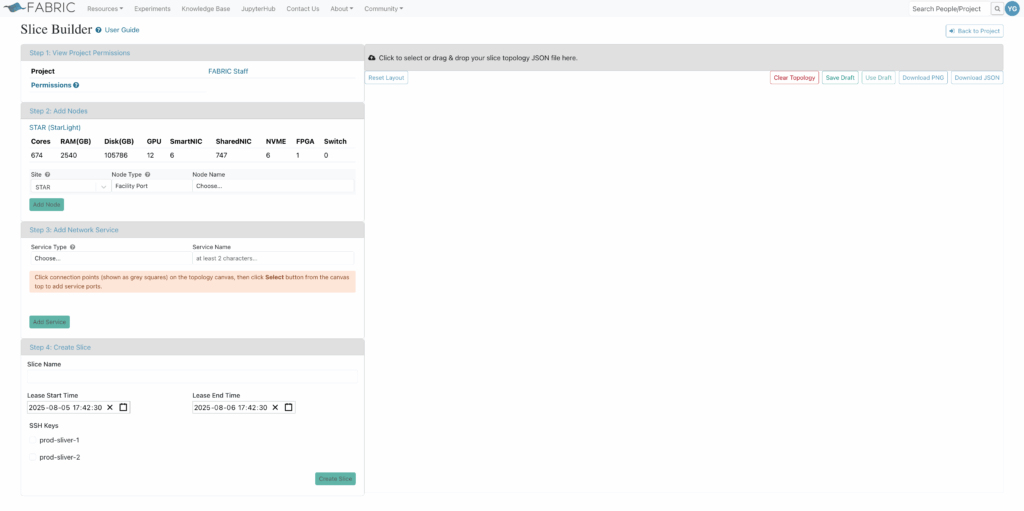Click the Lease Start Time date field
Screen dimensions: 1024x511
[x=78, y=407]
